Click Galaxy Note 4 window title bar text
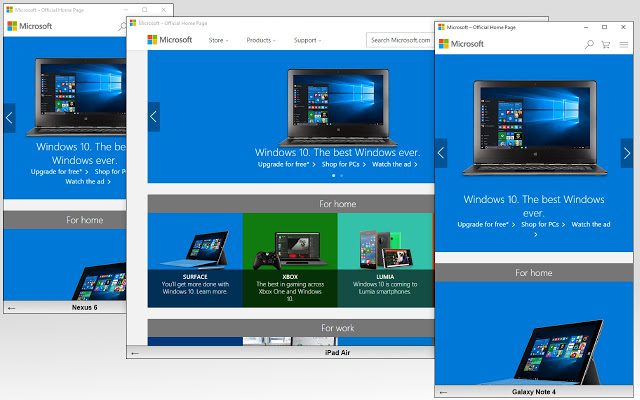Viewport: 640px width, 400px height. 481,27
